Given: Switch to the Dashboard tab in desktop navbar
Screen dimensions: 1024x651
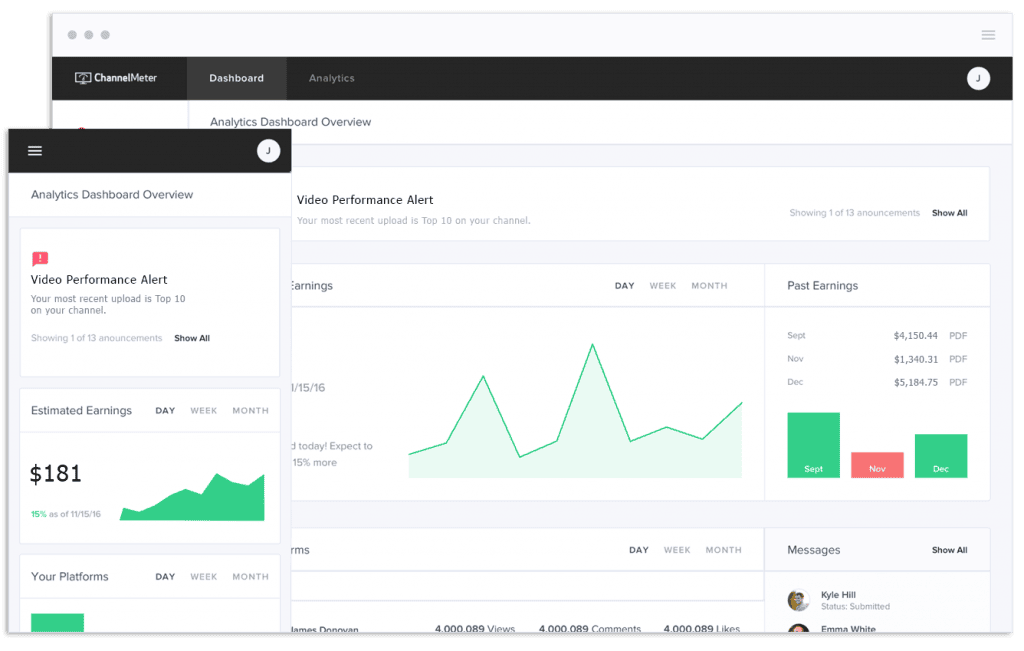Looking at the screenshot, I should click(236, 78).
